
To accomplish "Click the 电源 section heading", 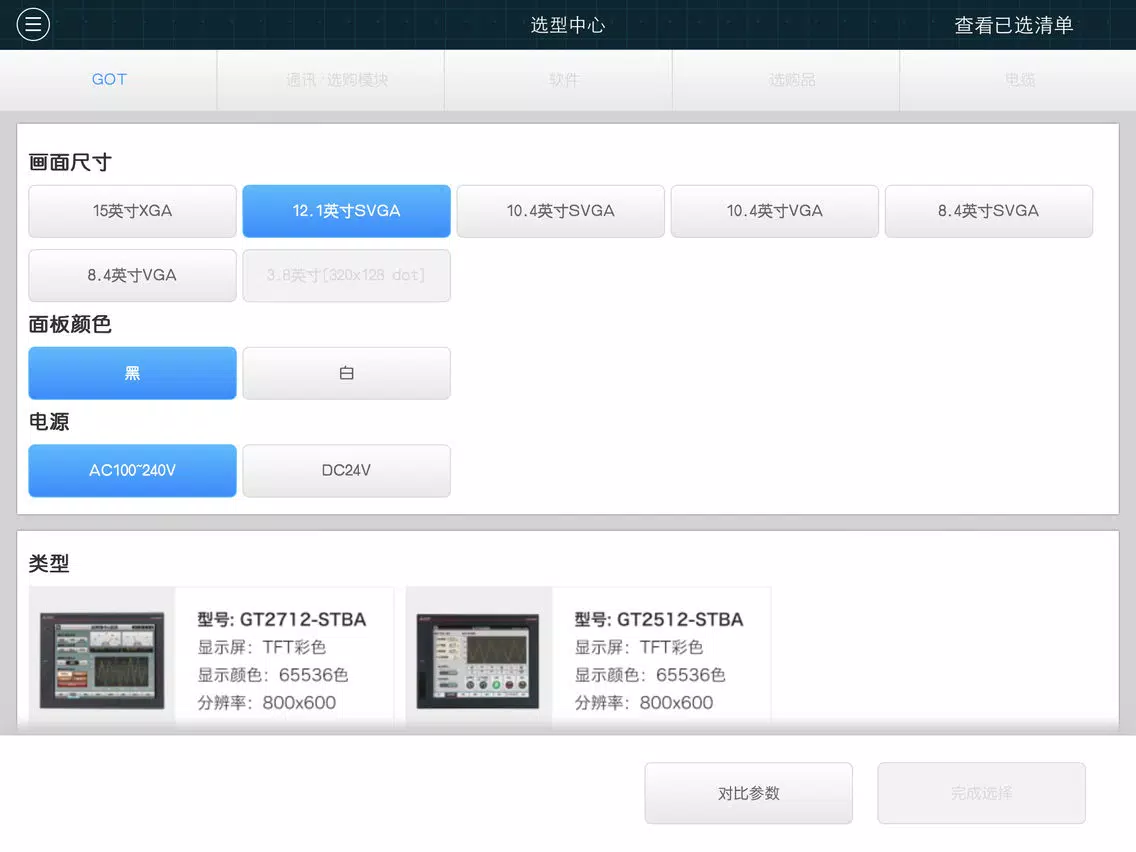I will [x=49, y=422].
